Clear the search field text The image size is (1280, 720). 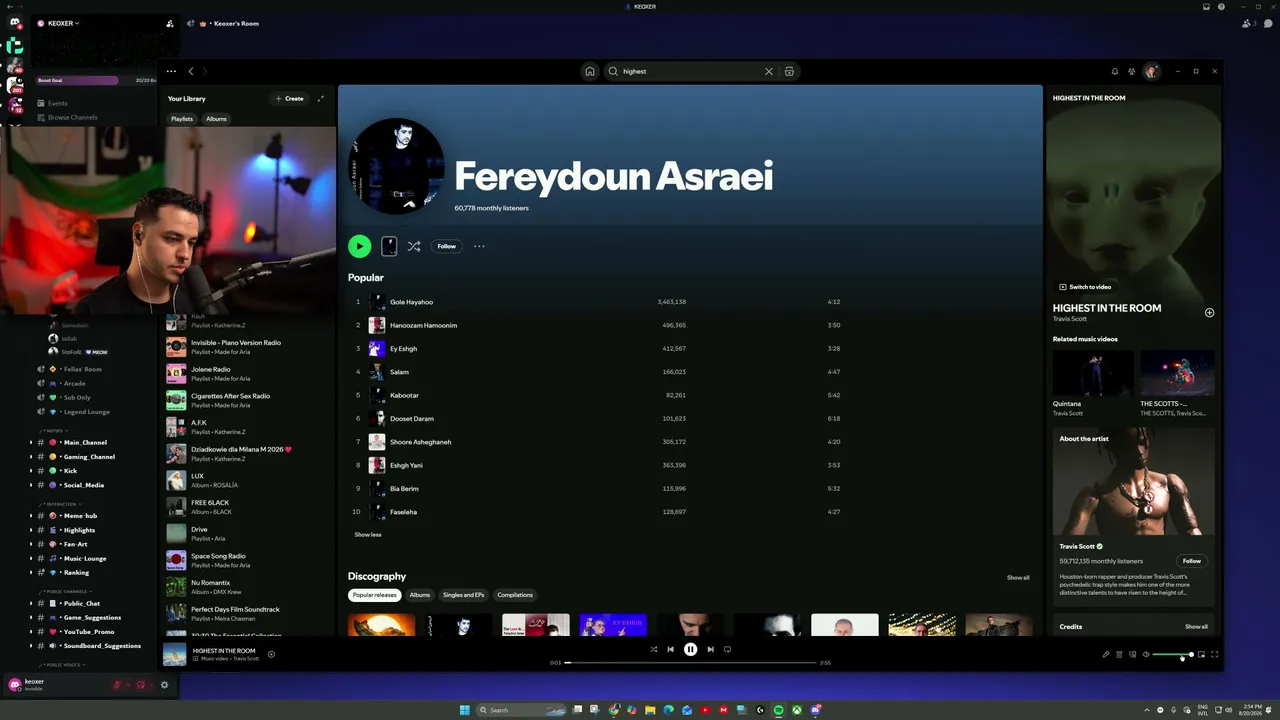point(769,71)
